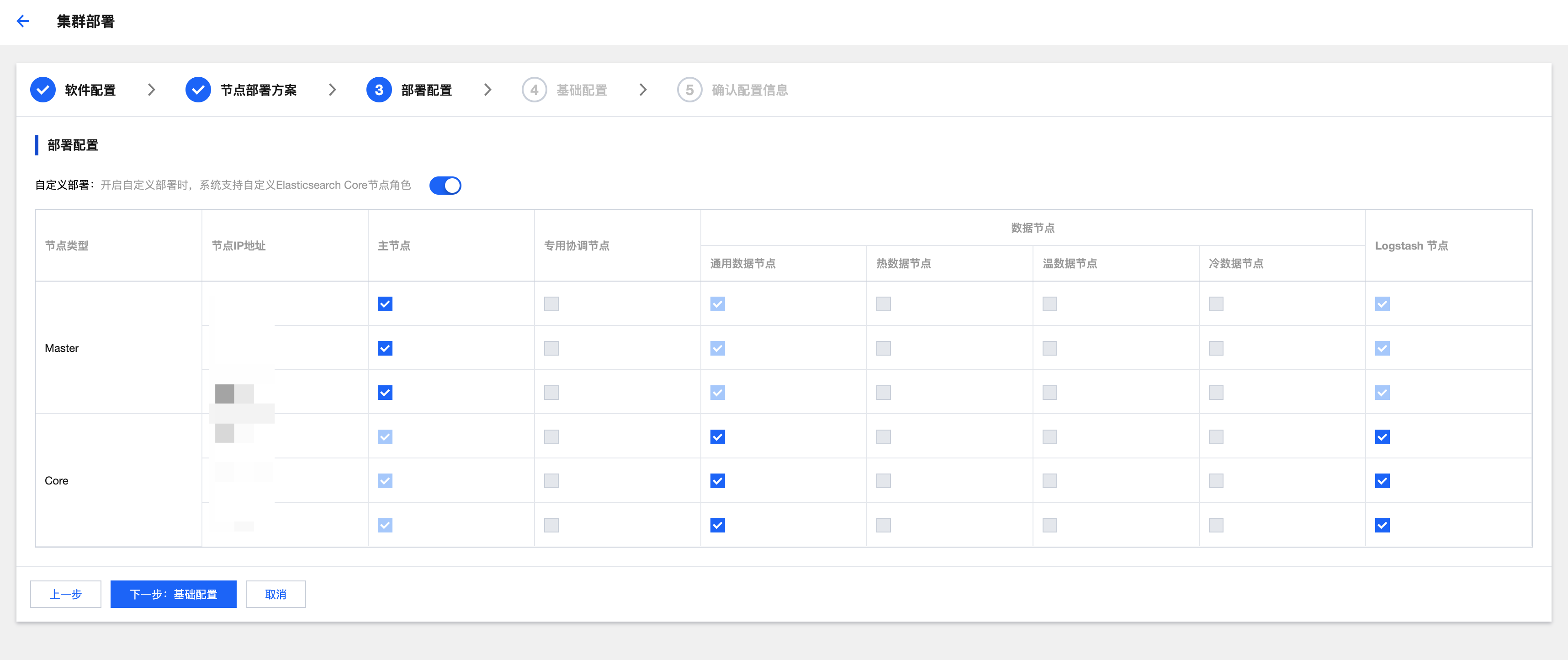Click the 下一步：基础配置 button
The height and width of the screenshot is (660, 1568).
(x=173, y=594)
